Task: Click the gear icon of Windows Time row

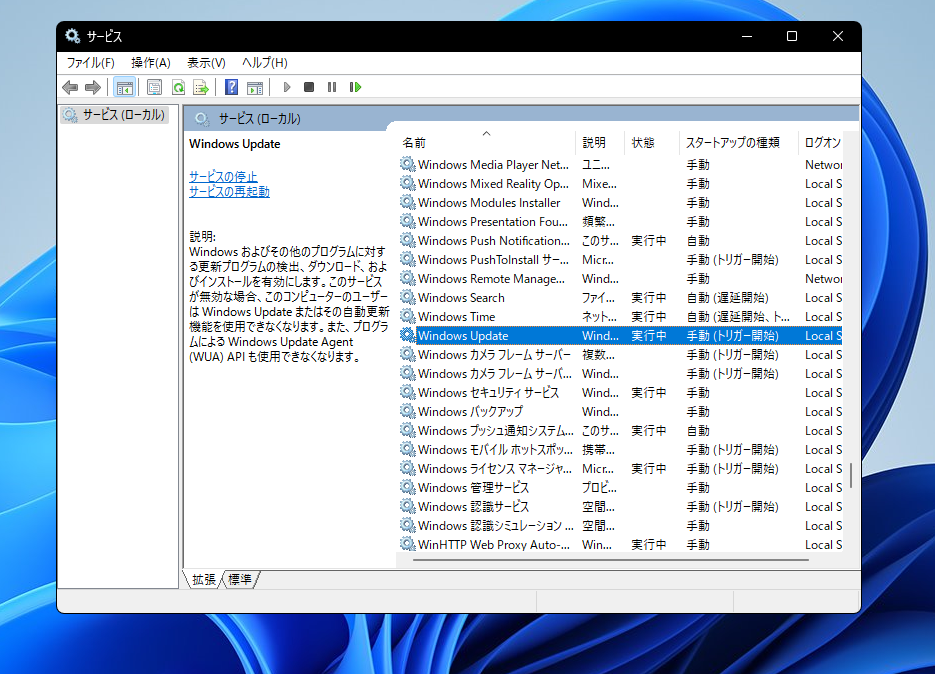Action: 407,316
